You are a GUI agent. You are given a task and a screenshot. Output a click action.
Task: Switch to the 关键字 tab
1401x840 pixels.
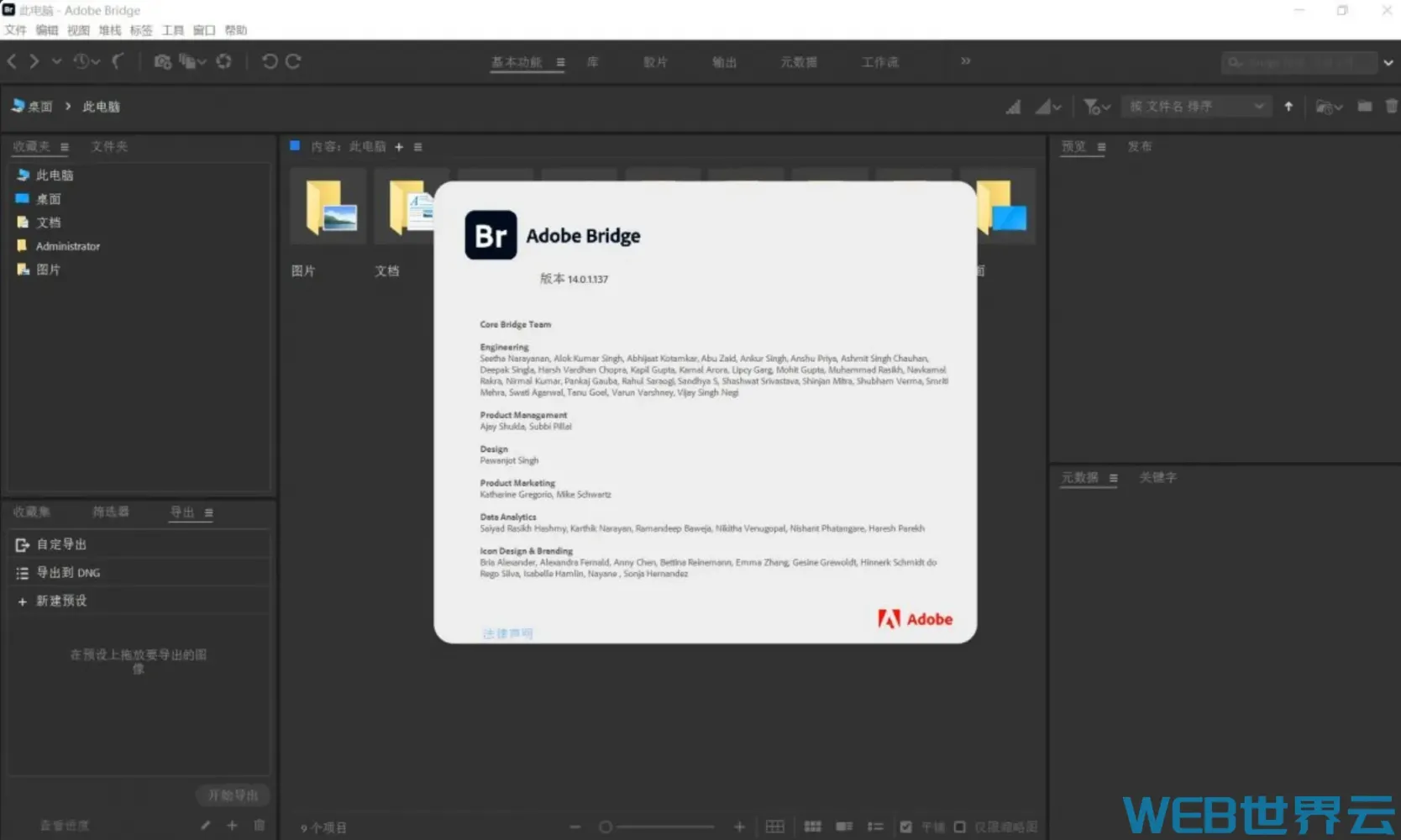pos(1157,477)
